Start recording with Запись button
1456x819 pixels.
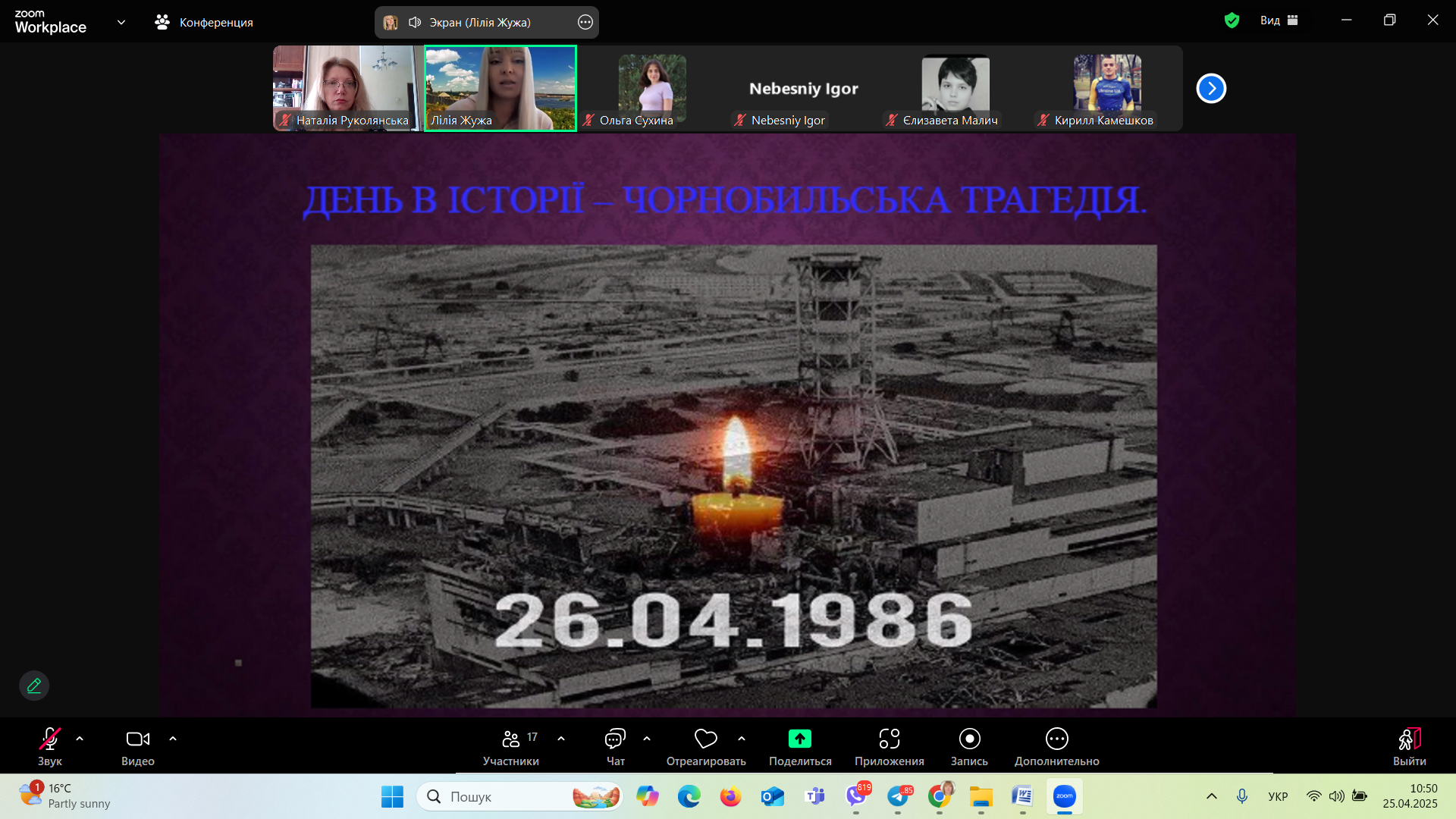pyautogui.click(x=969, y=739)
